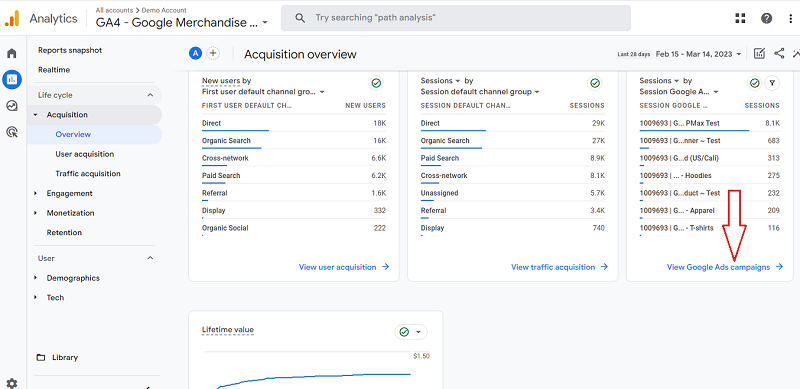Click Organic Search row in New users card
This screenshot has width=800, height=389.
point(294,141)
